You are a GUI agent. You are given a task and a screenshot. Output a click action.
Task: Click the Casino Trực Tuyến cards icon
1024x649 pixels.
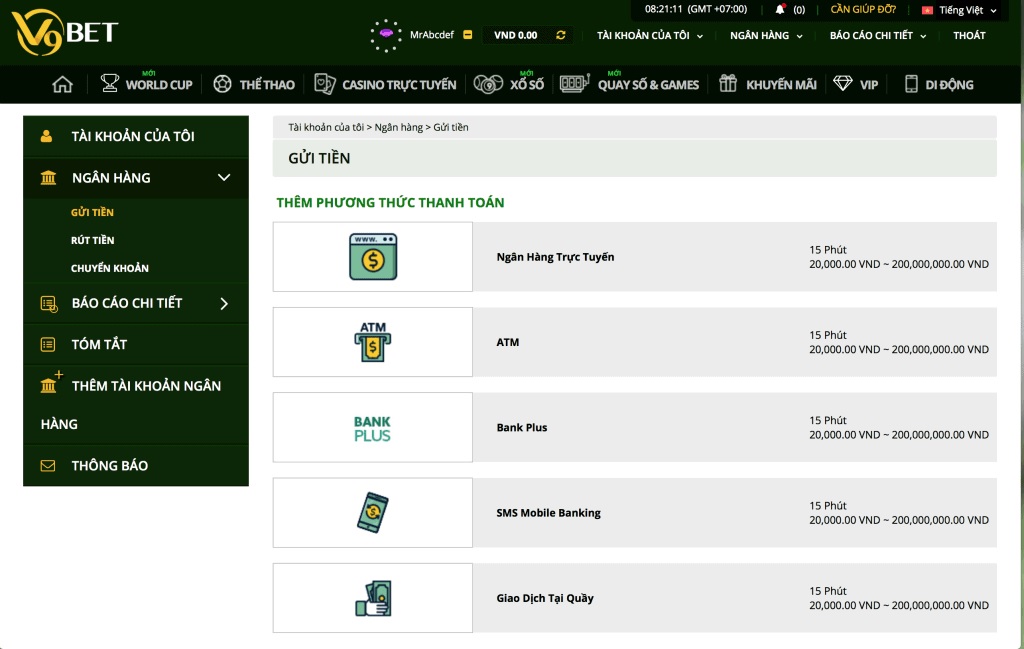pyautogui.click(x=324, y=85)
